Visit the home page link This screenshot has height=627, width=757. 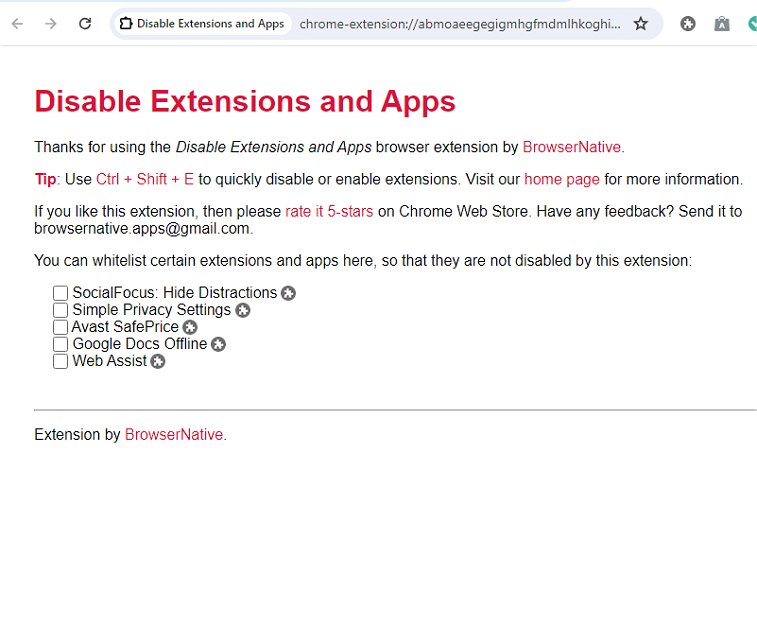point(562,180)
